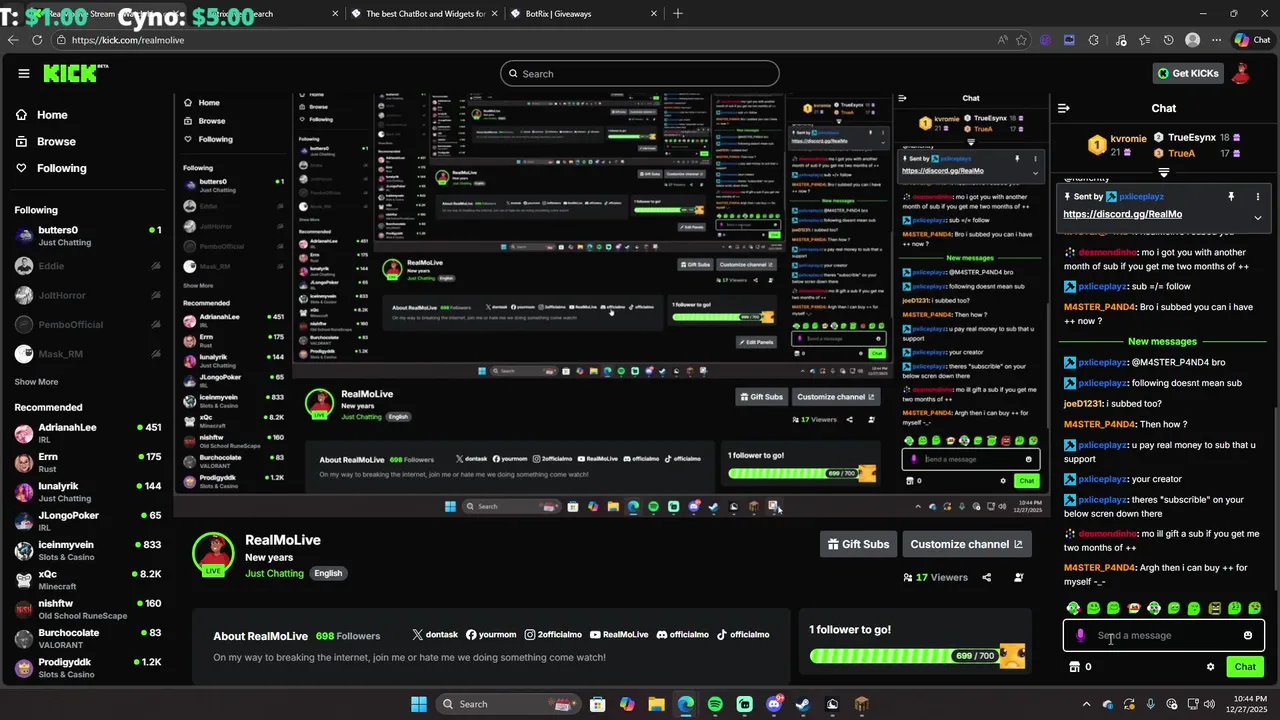Open Browse in sidebar

point(46,142)
